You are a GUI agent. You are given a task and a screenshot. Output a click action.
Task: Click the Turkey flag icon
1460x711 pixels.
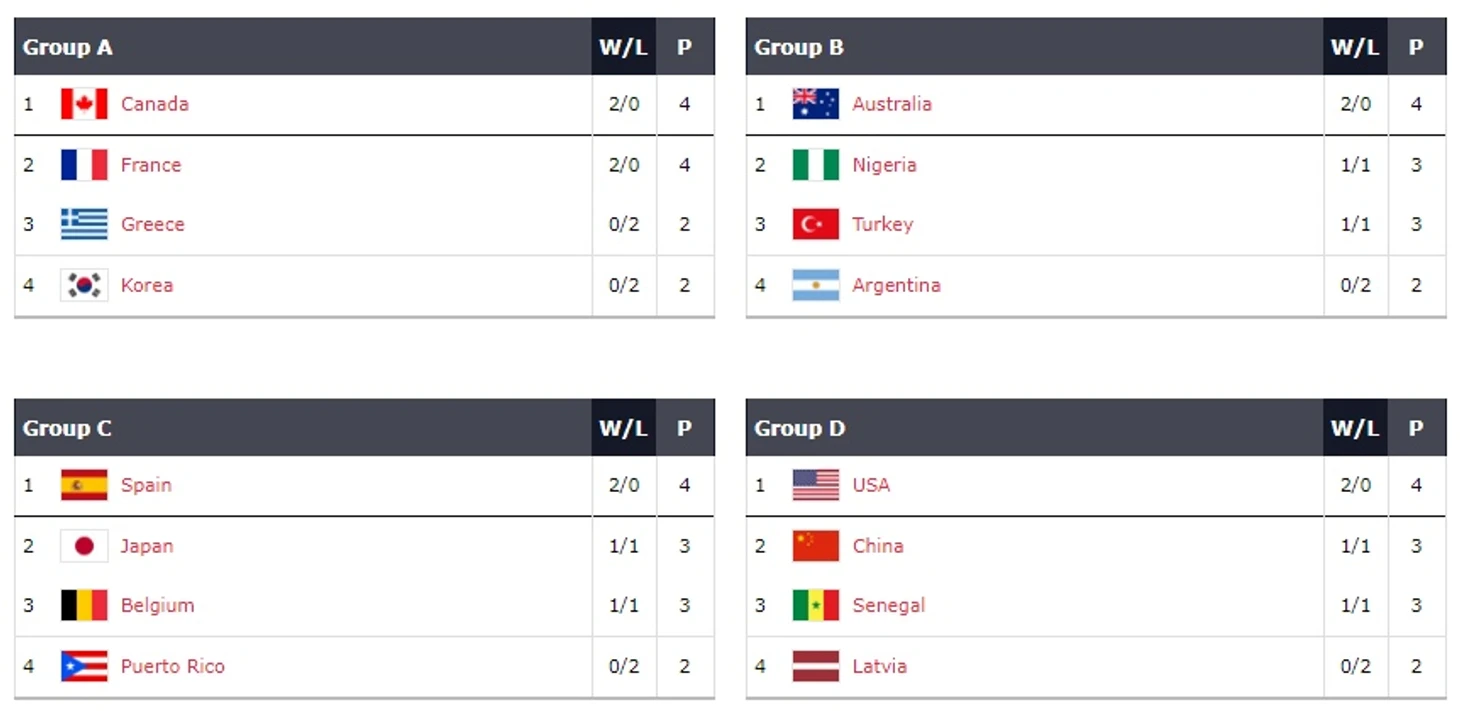point(816,224)
